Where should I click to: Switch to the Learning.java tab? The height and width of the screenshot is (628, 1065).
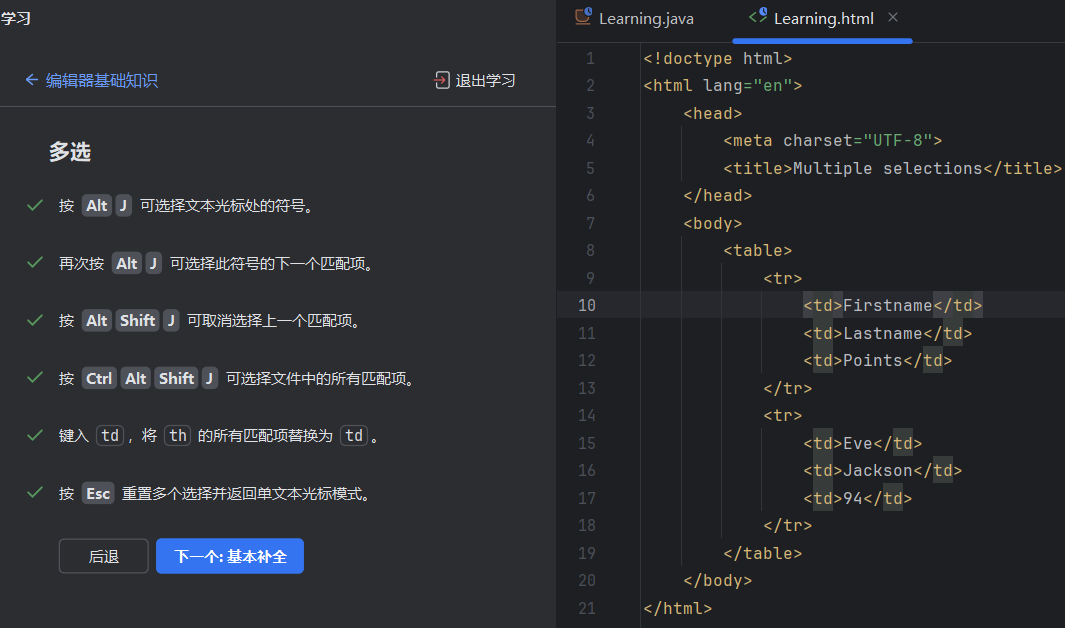point(646,19)
